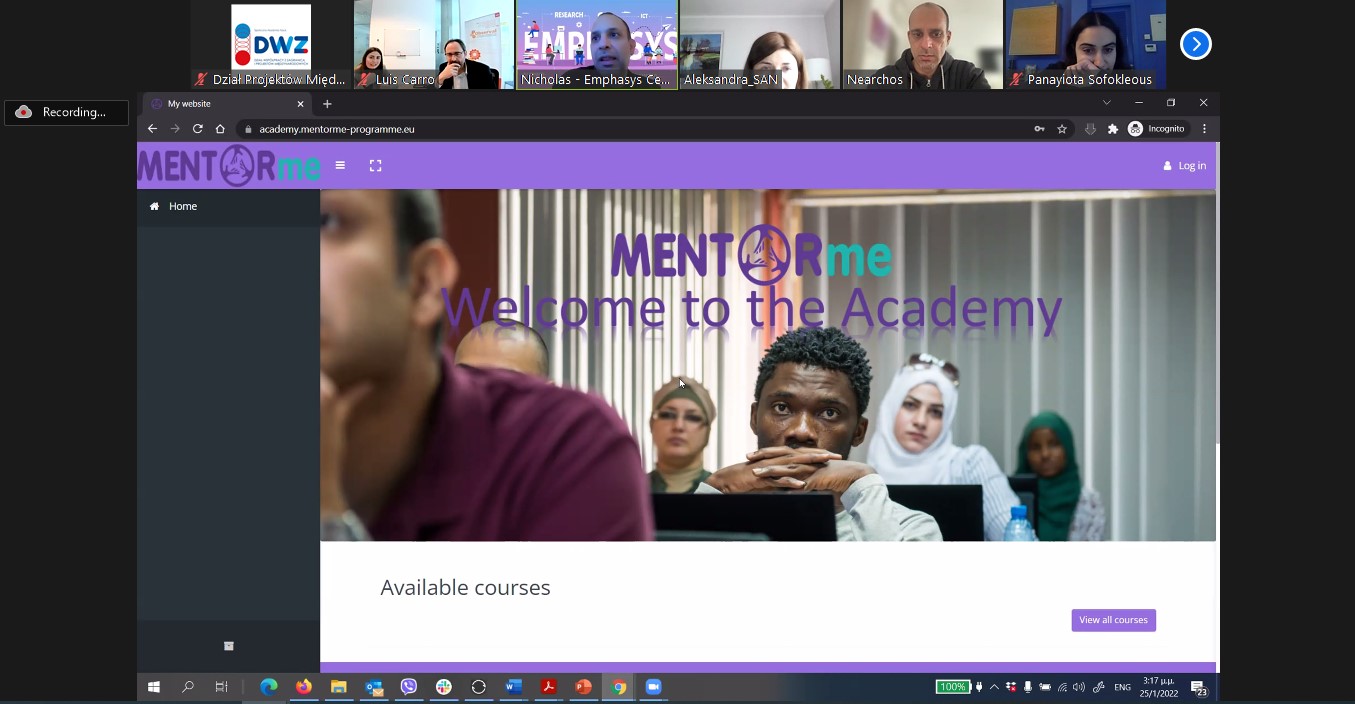Open the Chrome extensions puzzle icon

tap(1113, 129)
